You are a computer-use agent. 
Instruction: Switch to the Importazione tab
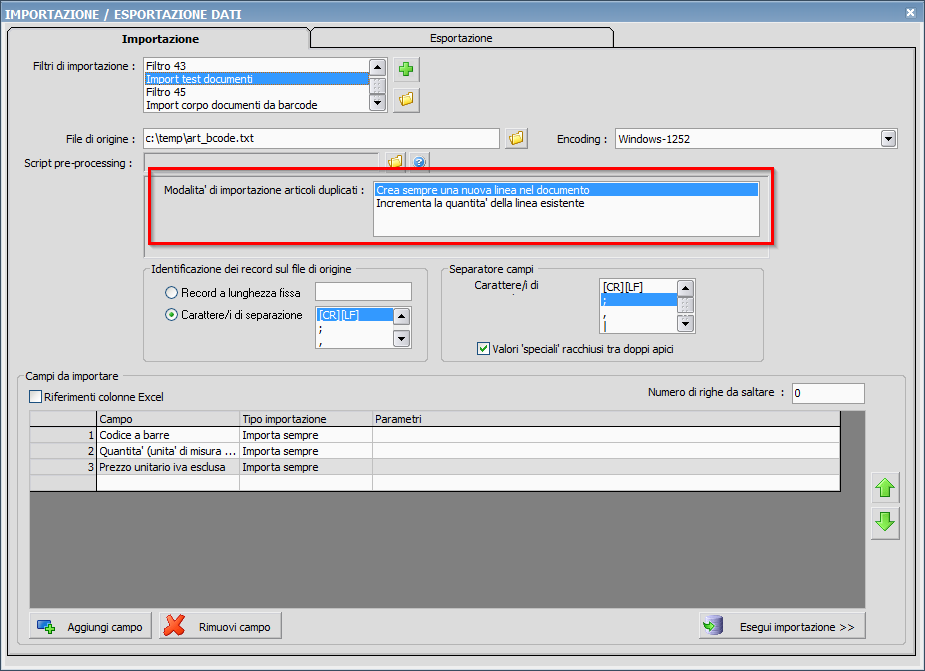click(x=160, y=39)
